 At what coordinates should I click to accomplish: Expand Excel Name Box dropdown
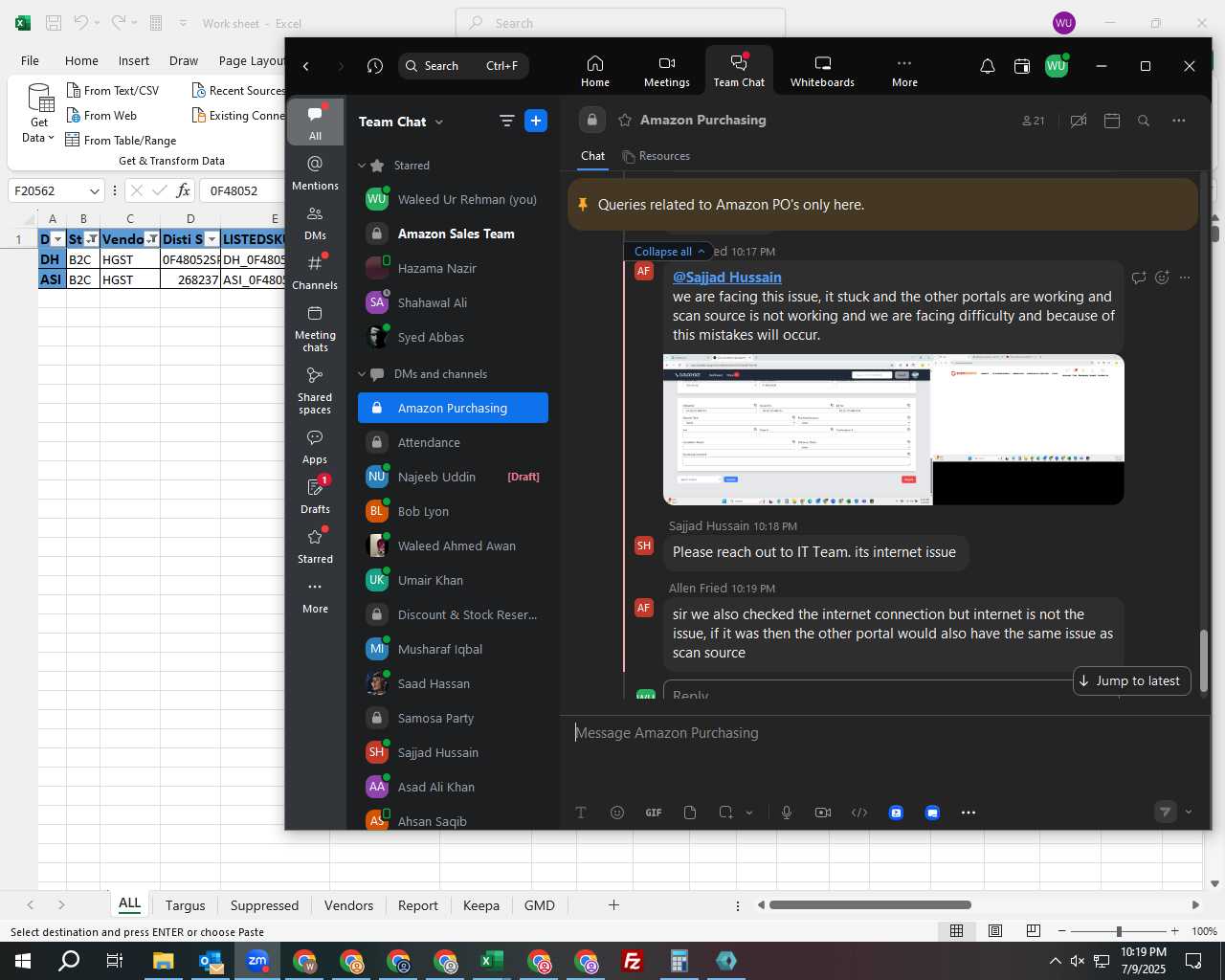pos(94,190)
